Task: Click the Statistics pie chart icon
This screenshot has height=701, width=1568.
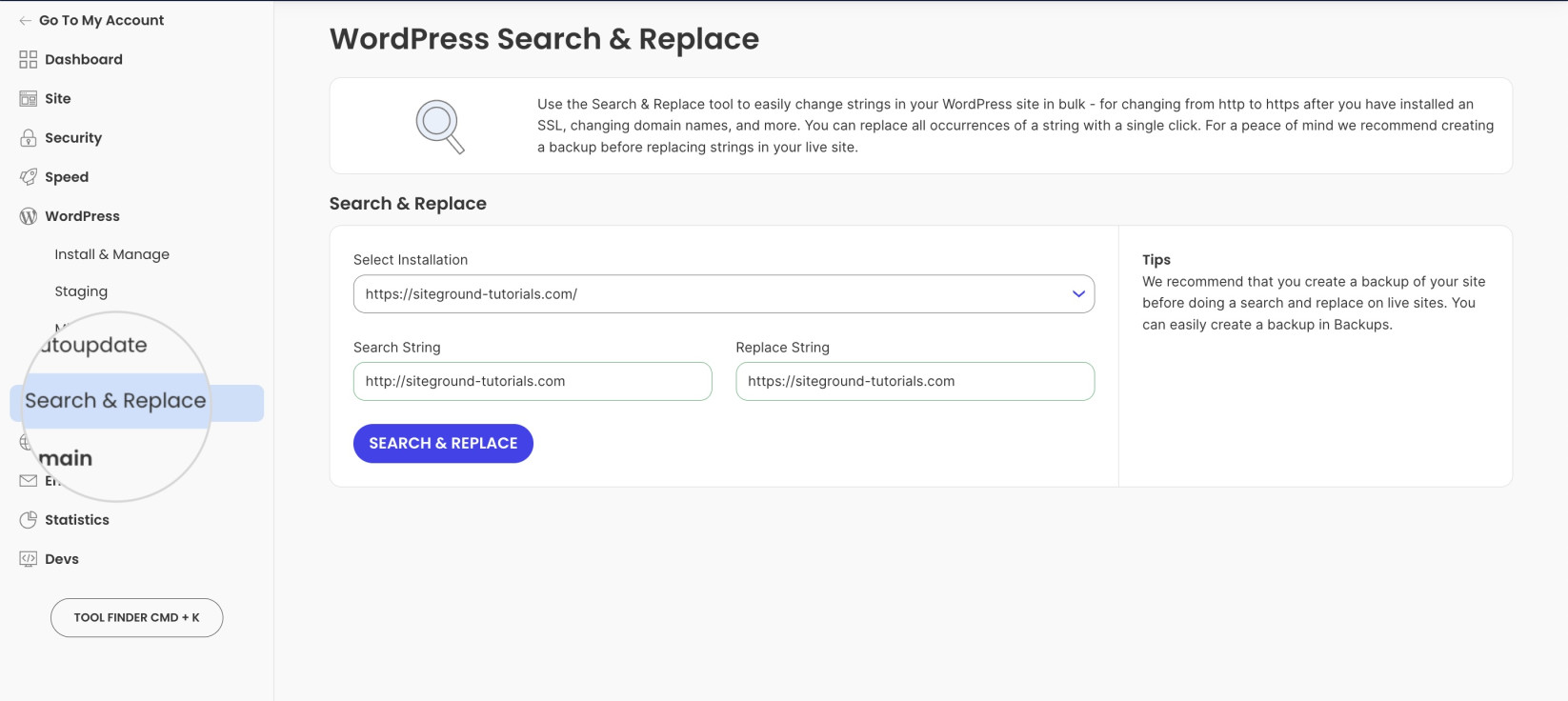Action: (28, 519)
